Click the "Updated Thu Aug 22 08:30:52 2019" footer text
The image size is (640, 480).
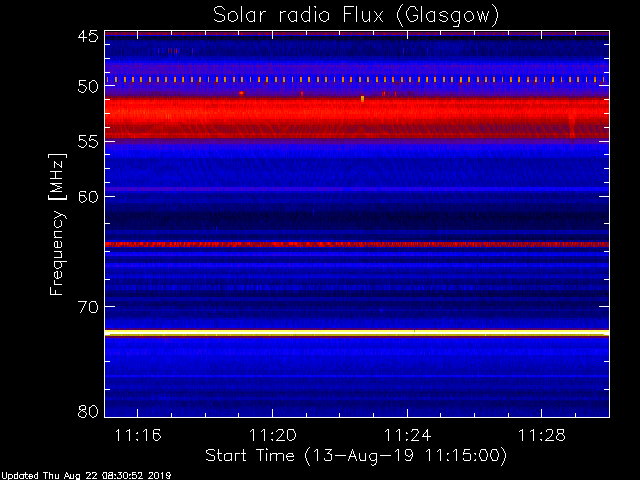[86, 476]
